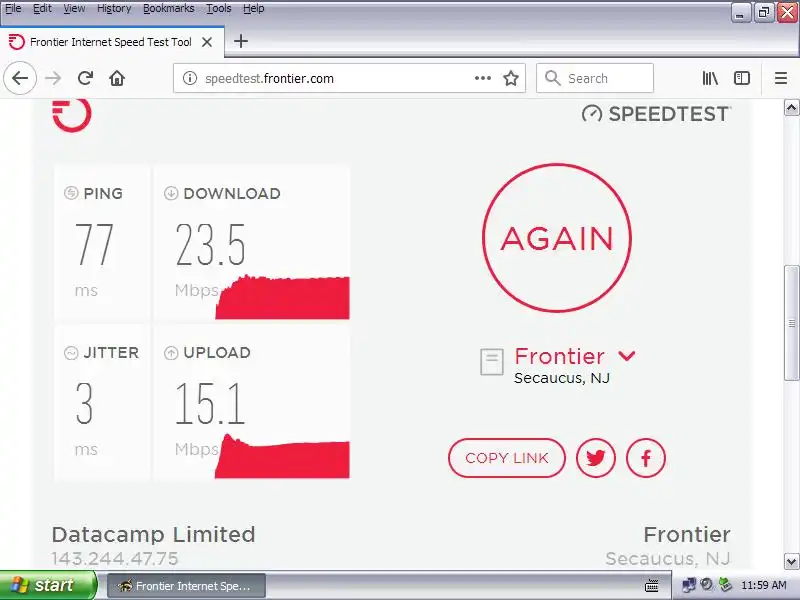Viewport: 800px width, 600px height.
Task: Click the speedtest.frontier.com address bar
Action: pyautogui.click(x=349, y=78)
